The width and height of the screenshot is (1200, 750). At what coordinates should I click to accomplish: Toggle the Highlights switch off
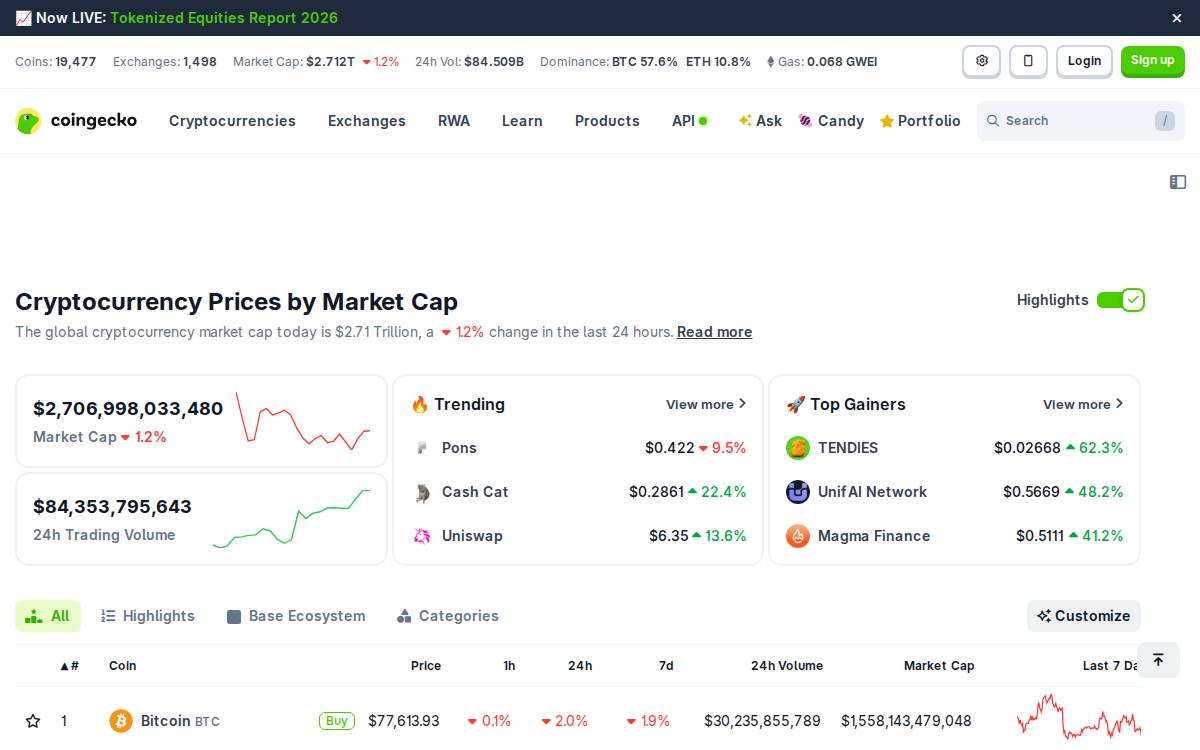click(x=1120, y=300)
